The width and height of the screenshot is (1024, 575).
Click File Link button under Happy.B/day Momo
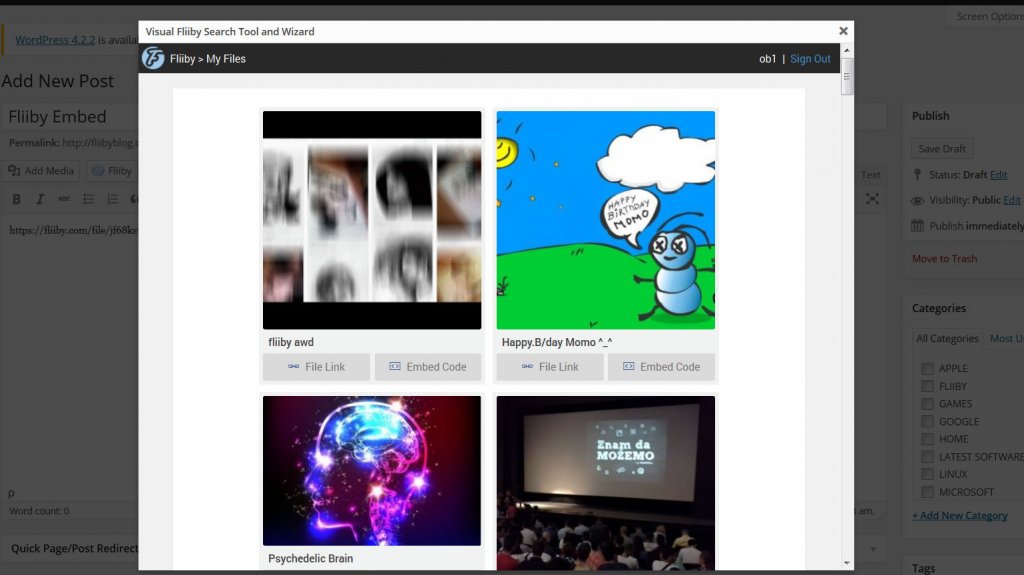pos(550,367)
